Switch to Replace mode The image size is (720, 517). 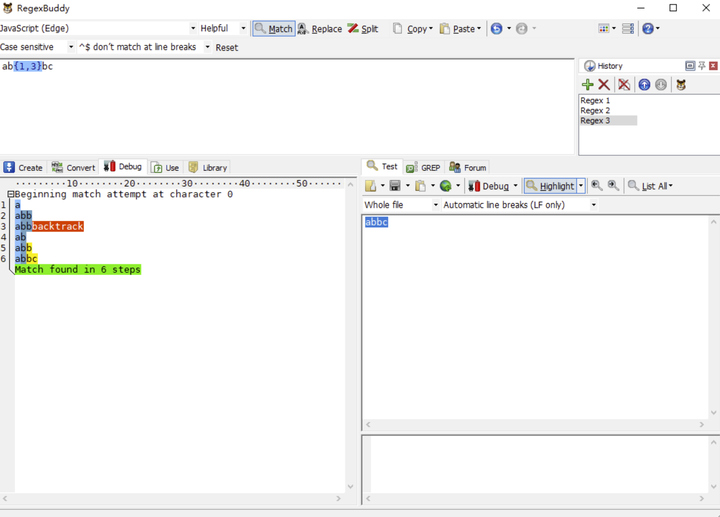[320, 28]
